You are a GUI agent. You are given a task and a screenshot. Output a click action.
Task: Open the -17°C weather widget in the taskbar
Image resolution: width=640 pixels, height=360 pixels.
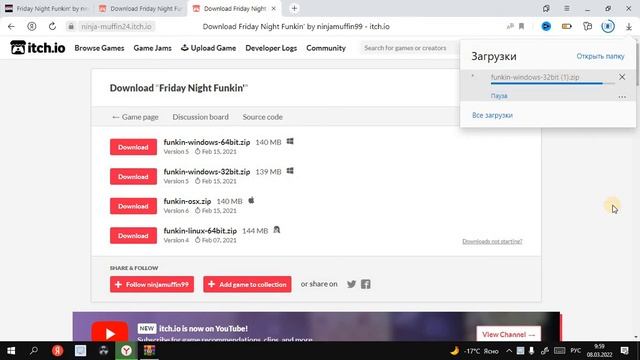pos(474,351)
